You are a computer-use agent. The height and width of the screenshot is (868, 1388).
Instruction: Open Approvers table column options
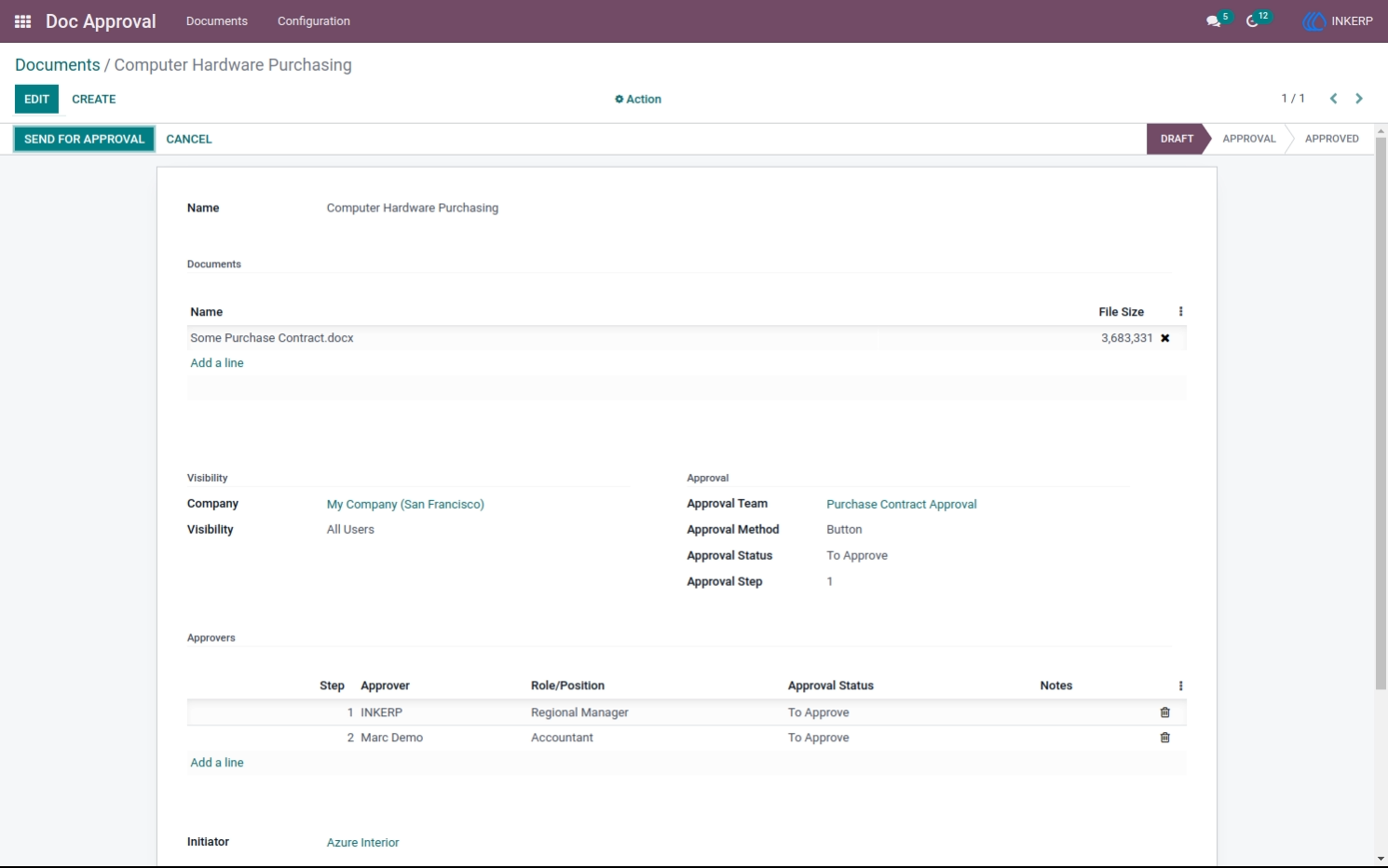pyautogui.click(x=1180, y=685)
